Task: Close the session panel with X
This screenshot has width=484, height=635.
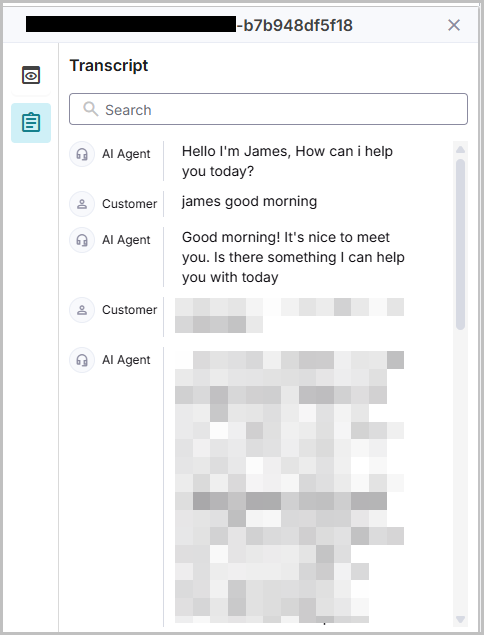Action: [x=454, y=25]
